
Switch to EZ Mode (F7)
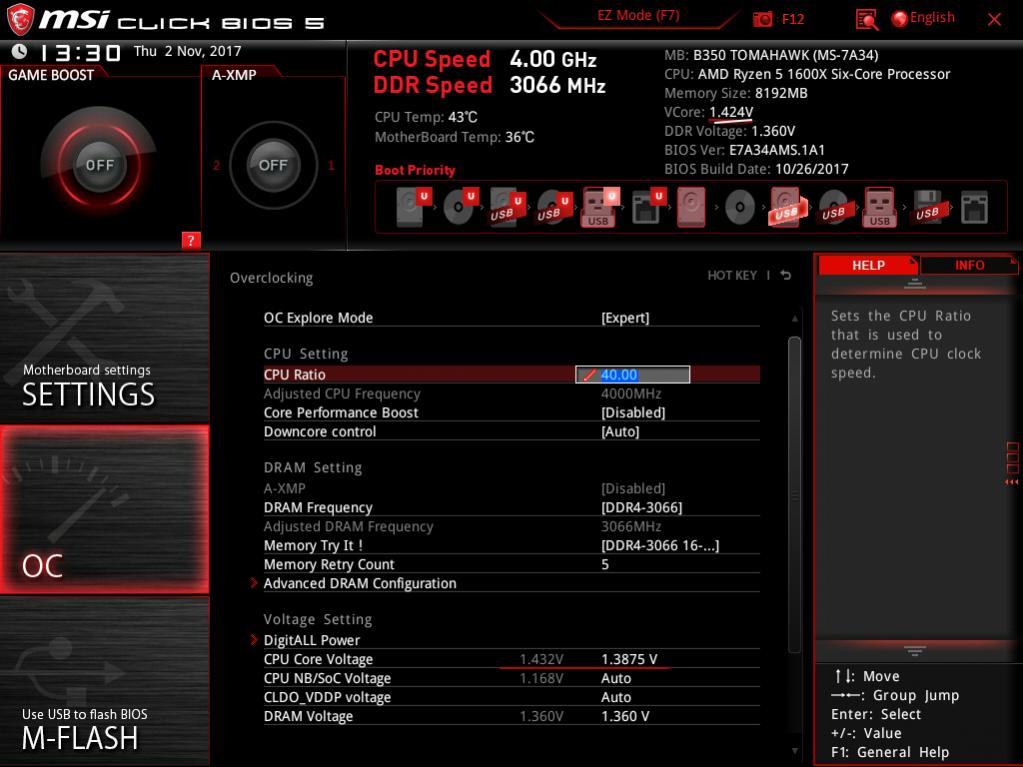[638, 16]
